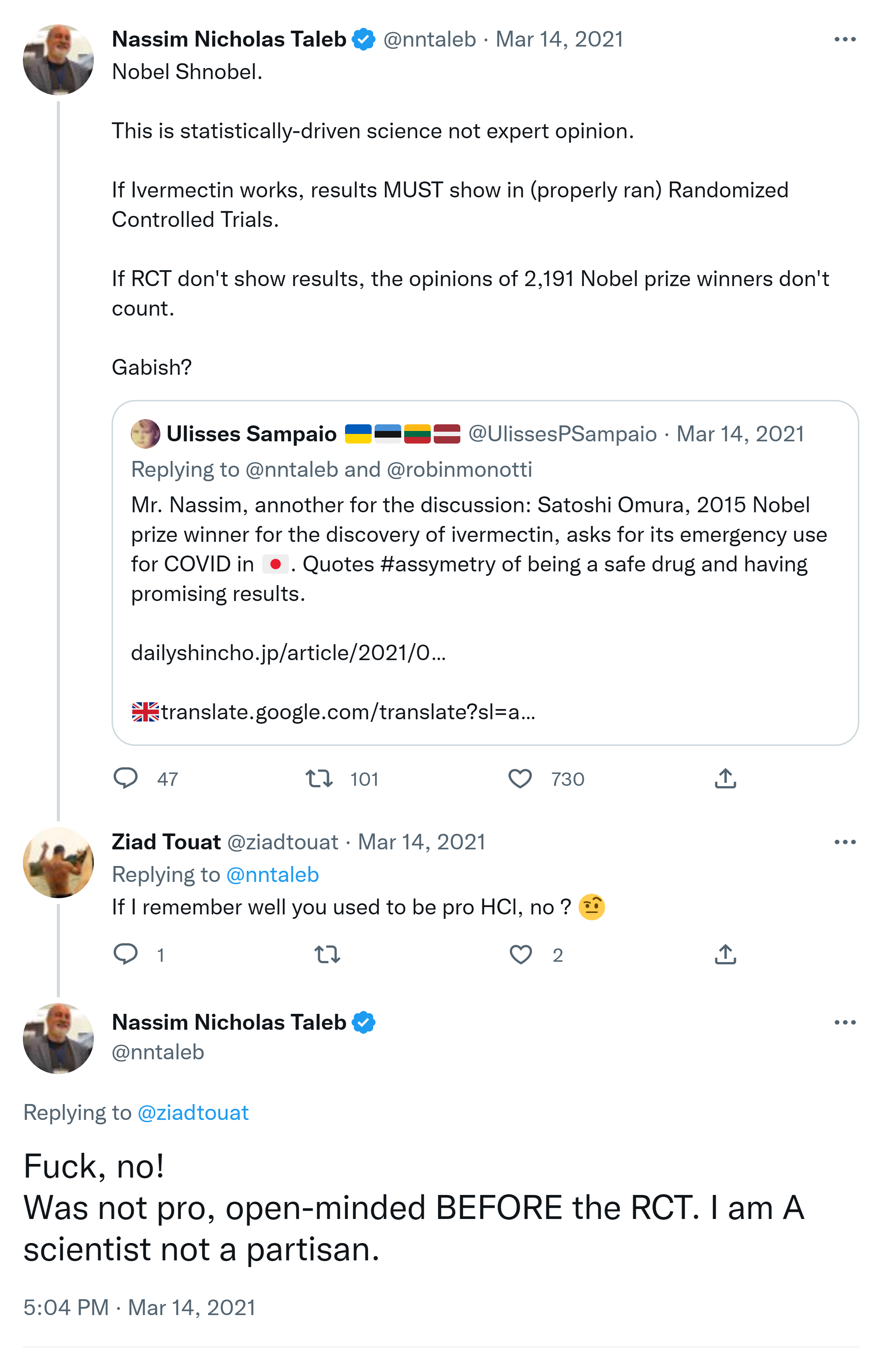The image size is (873, 1372).
Task: Open the dailyshincho.jp article link
Action: pos(288,653)
